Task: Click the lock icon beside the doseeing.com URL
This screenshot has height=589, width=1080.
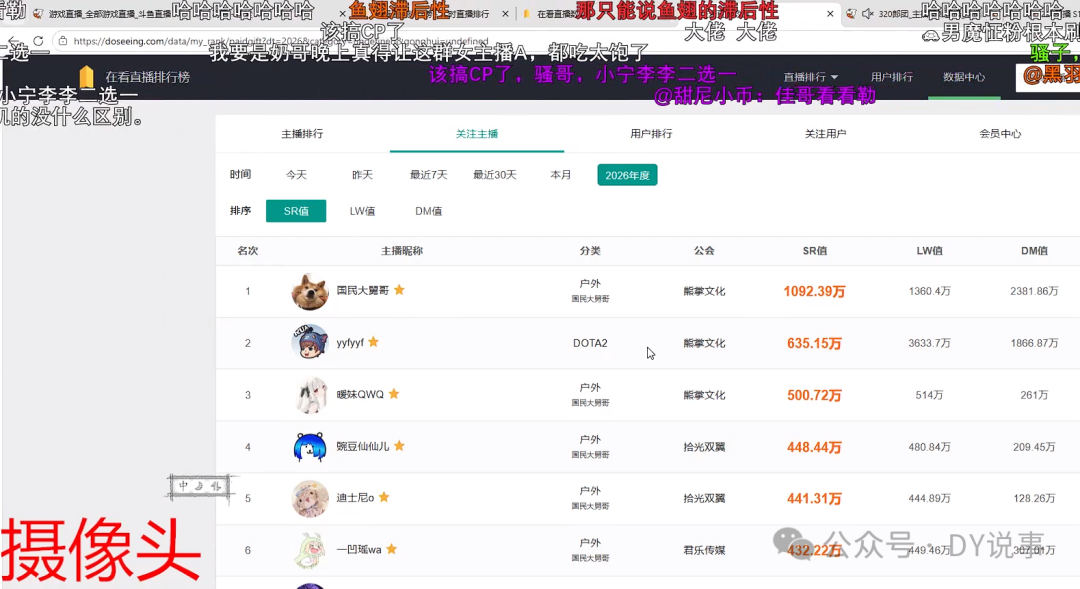Action: click(63, 41)
